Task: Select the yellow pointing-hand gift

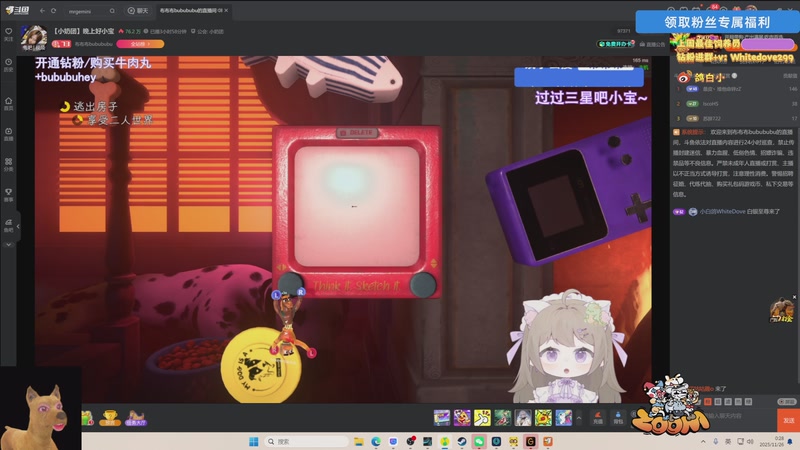Action: [x=482, y=418]
